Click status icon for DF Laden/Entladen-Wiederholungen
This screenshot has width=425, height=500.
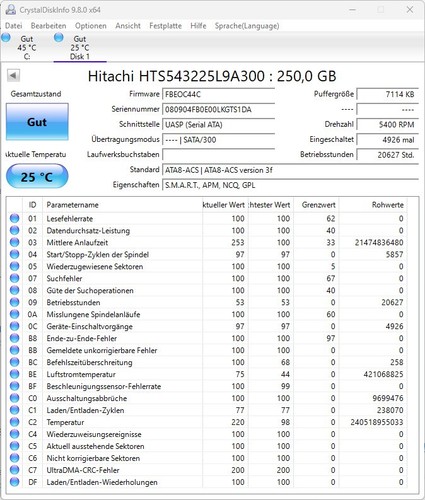tap(14, 482)
